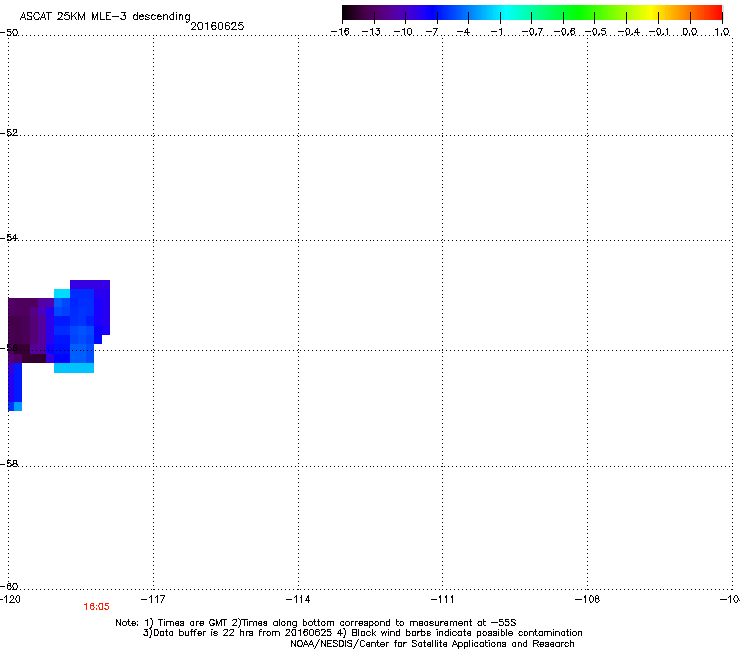Select the 1.0 colorbar tick label

coord(722,32)
